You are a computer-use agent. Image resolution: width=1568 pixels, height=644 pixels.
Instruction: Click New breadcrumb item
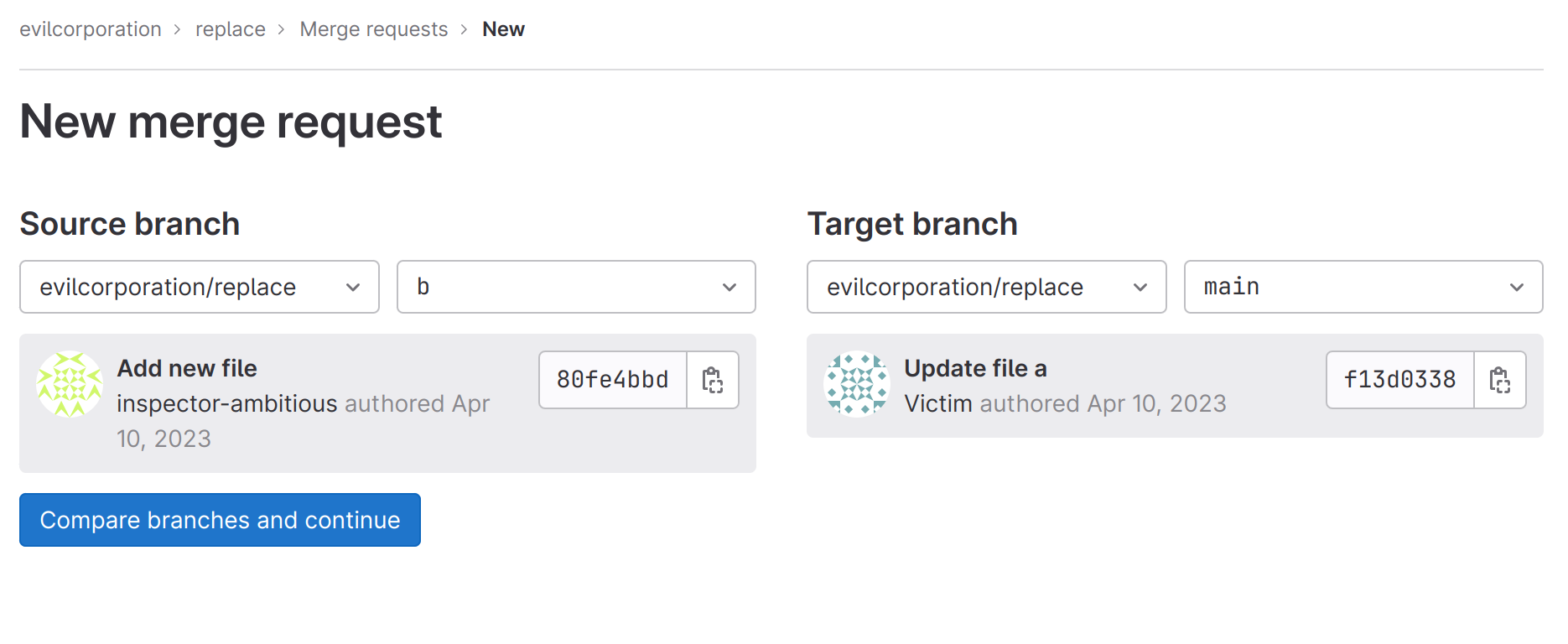[x=503, y=29]
